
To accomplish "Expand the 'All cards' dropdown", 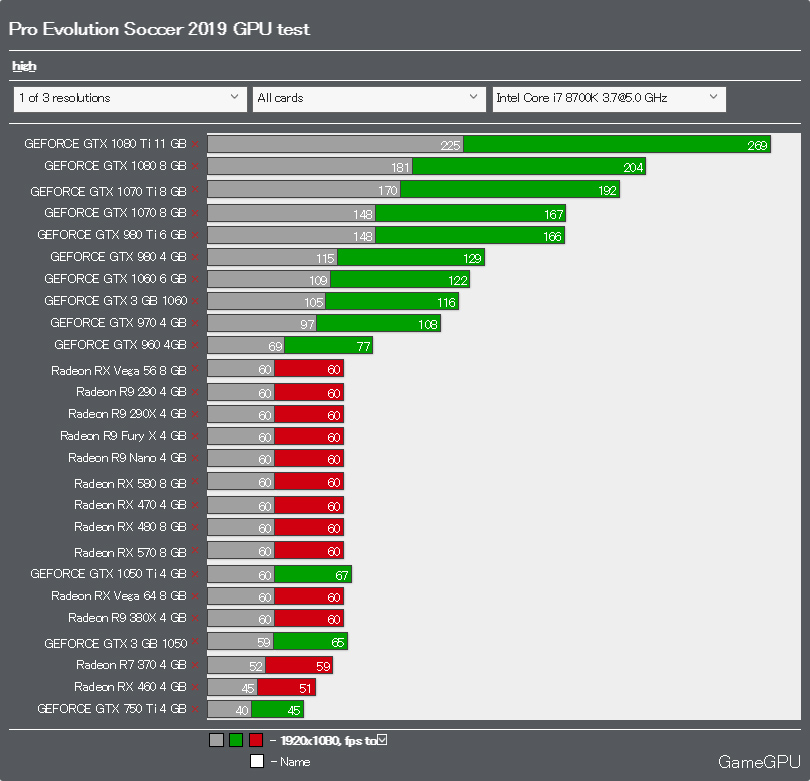I will tap(369, 99).
